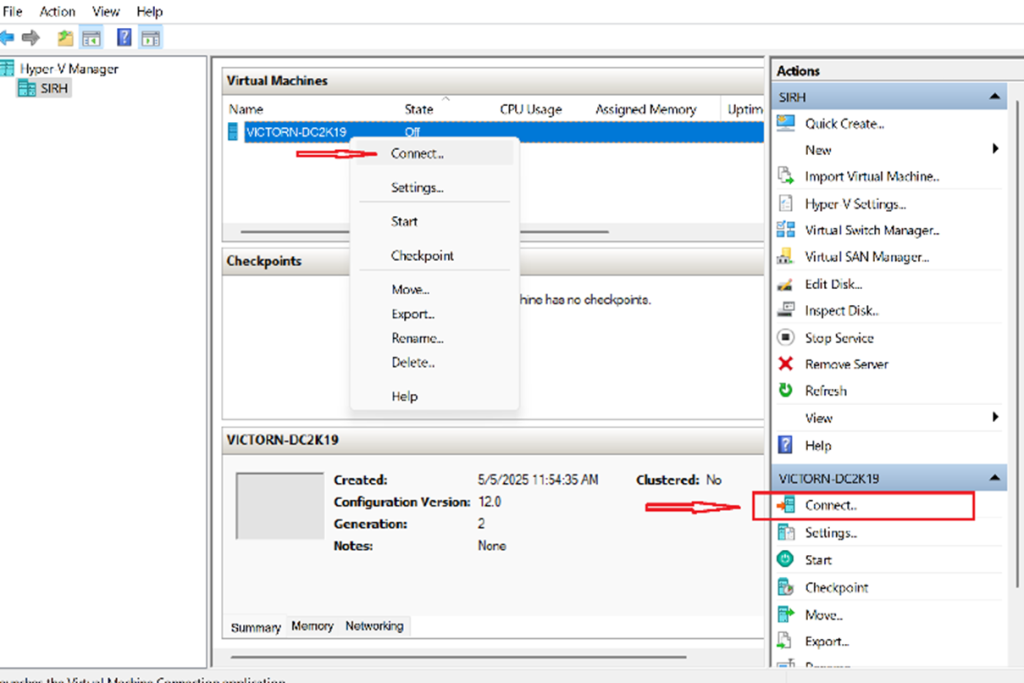Click the Stop Service icon
1024x683 pixels.
pos(786,337)
